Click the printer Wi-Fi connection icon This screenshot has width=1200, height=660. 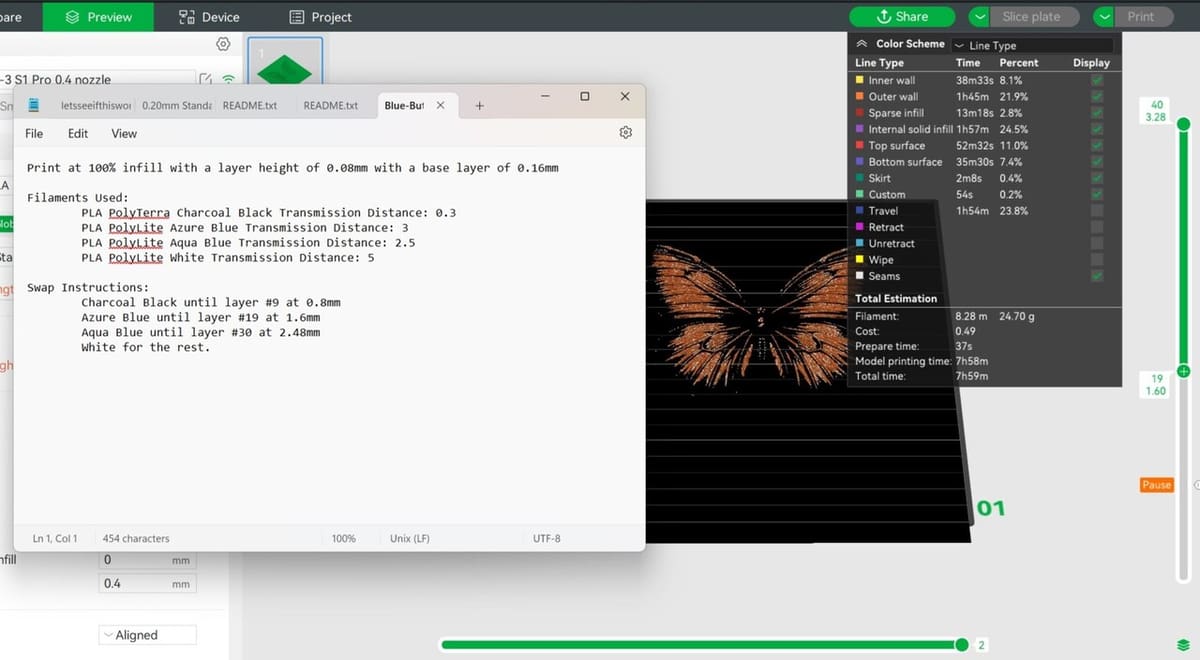coord(228,79)
